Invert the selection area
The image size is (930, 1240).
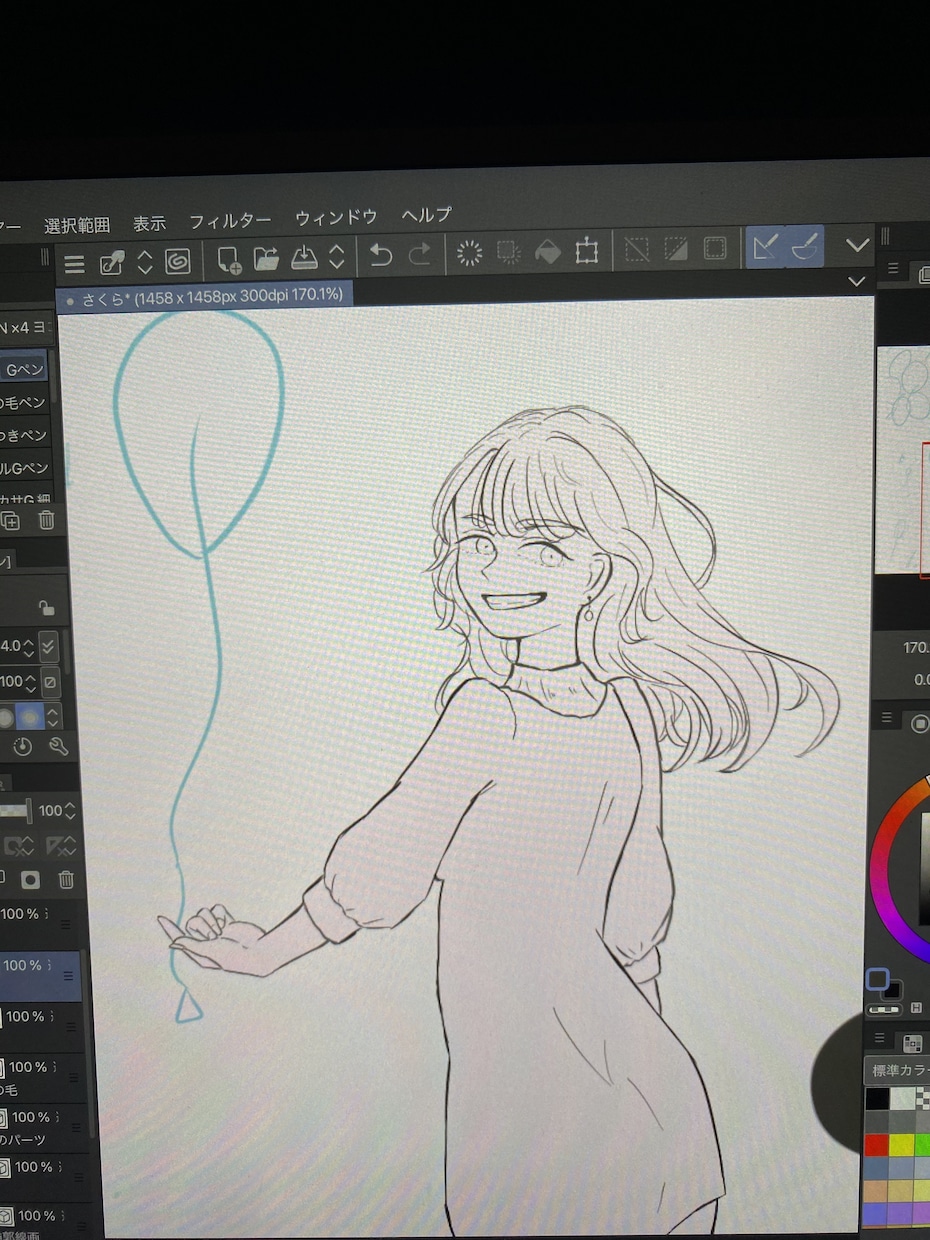676,248
